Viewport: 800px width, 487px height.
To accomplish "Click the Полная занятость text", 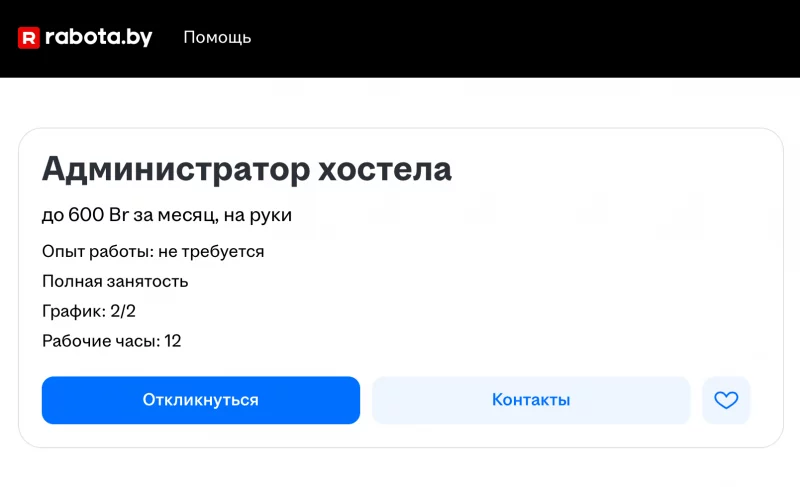I will (x=115, y=281).
